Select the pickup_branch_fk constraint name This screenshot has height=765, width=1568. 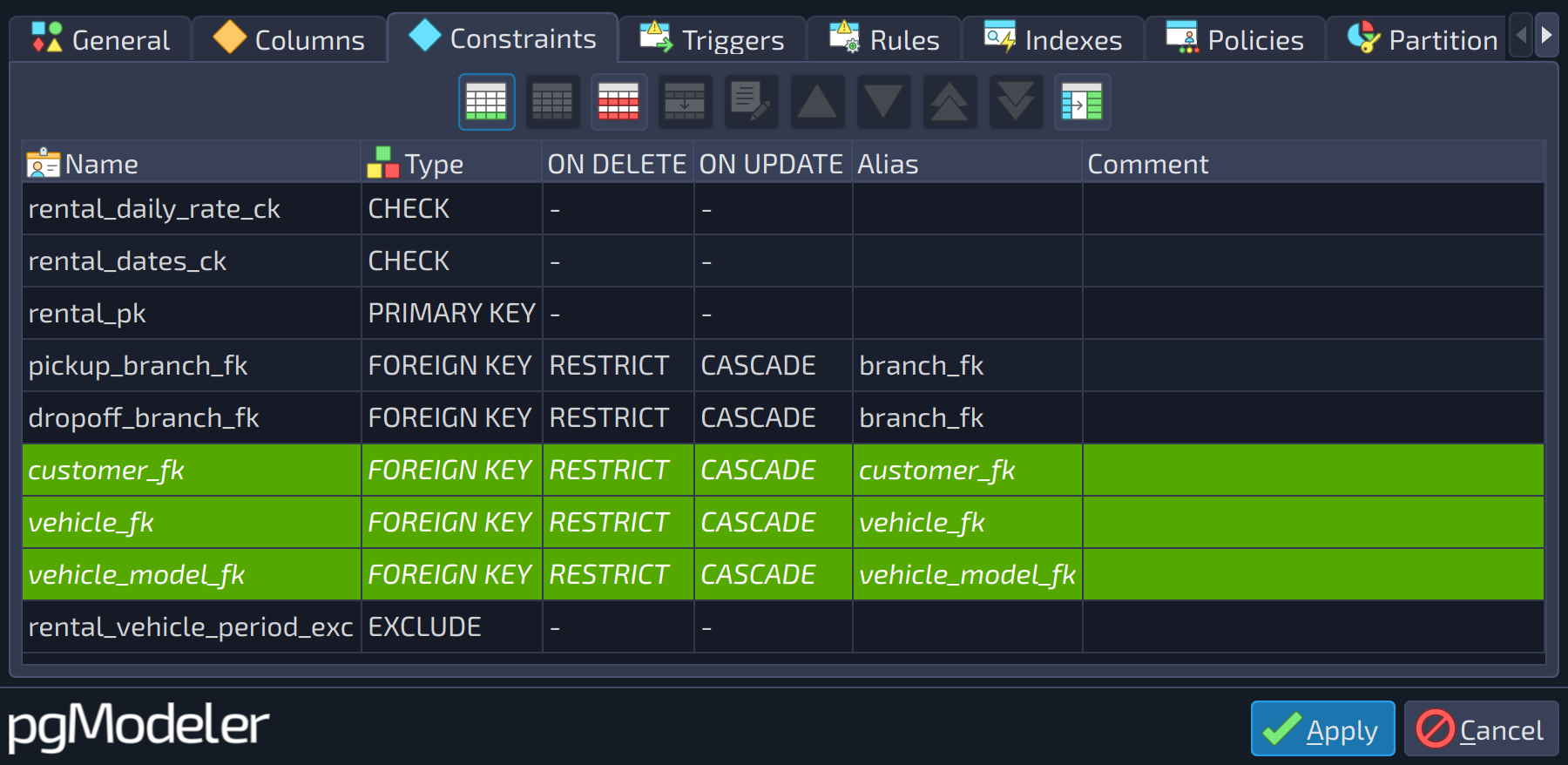138,366
